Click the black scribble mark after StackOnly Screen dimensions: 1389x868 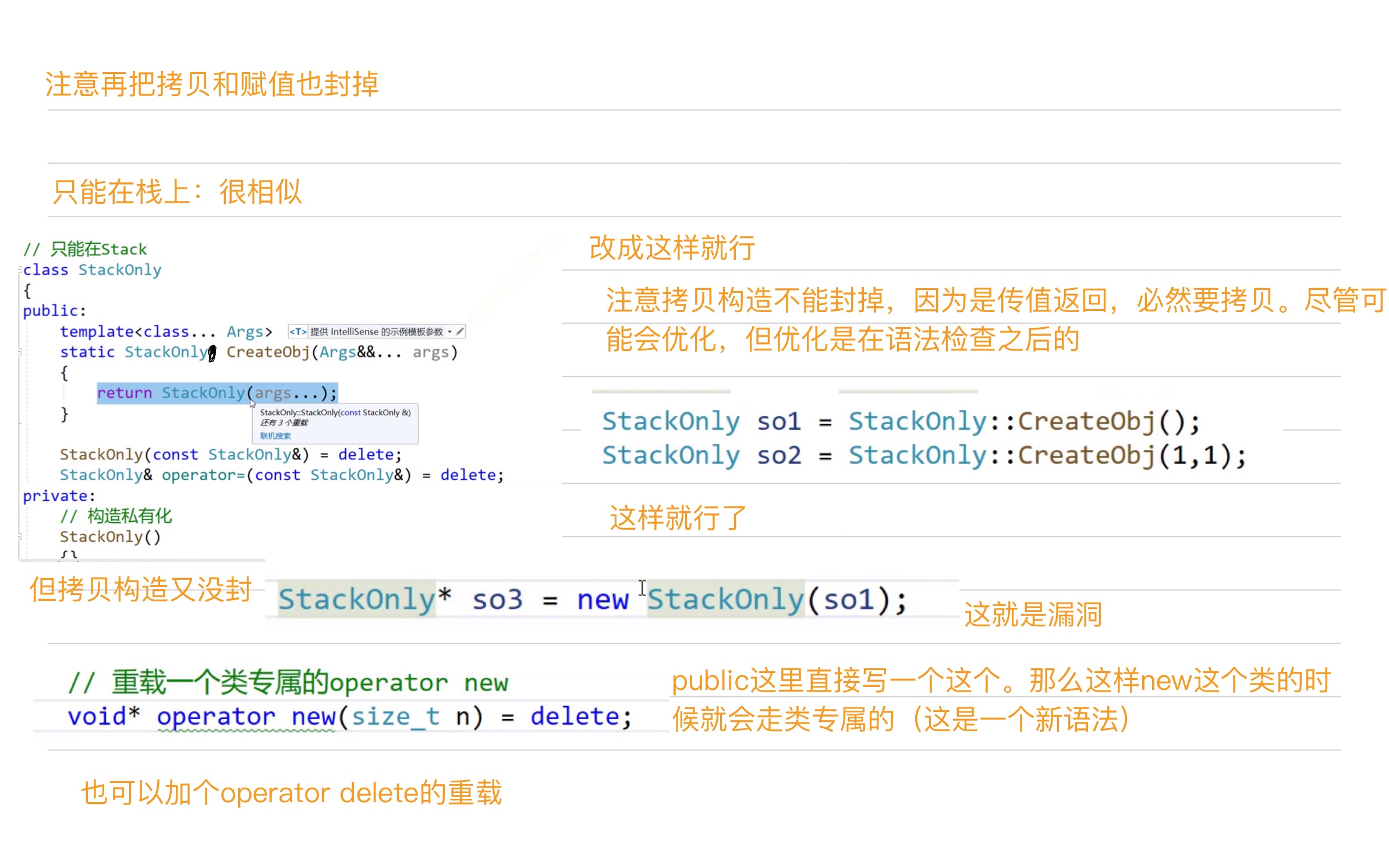click(x=212, y=353)
